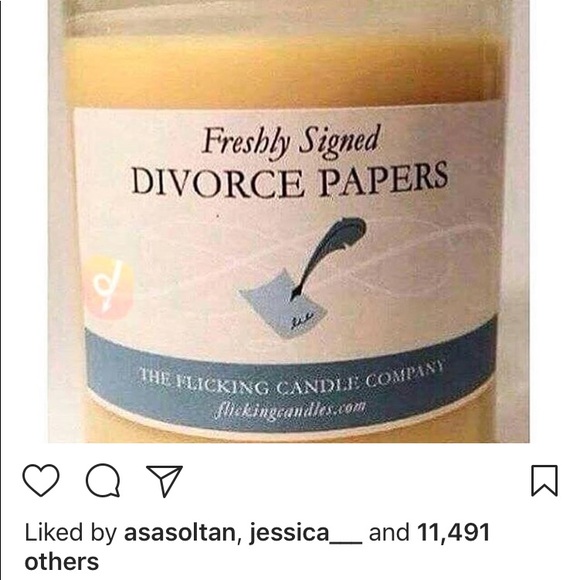Open asasoltan's profile from likes line
This screenshot has width=580, height=580.
(180, 533)
